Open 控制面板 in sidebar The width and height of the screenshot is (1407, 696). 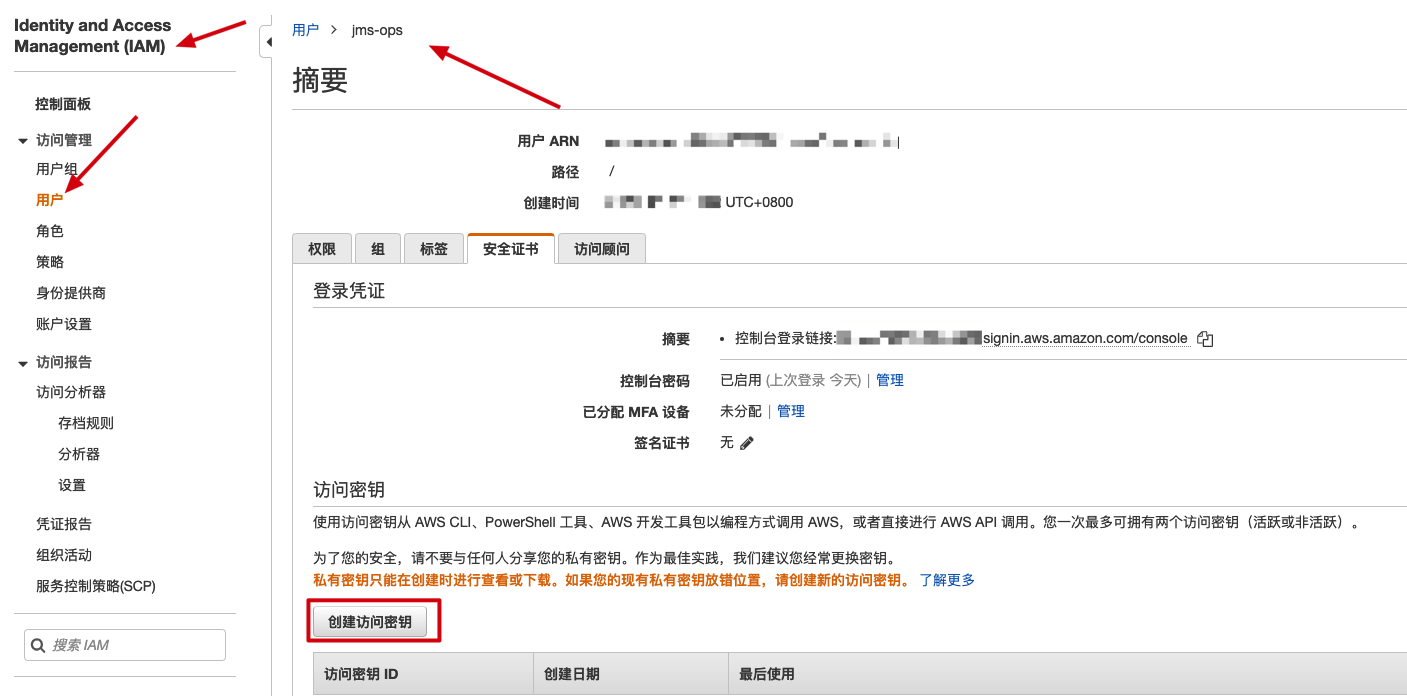tap(63, 104)
